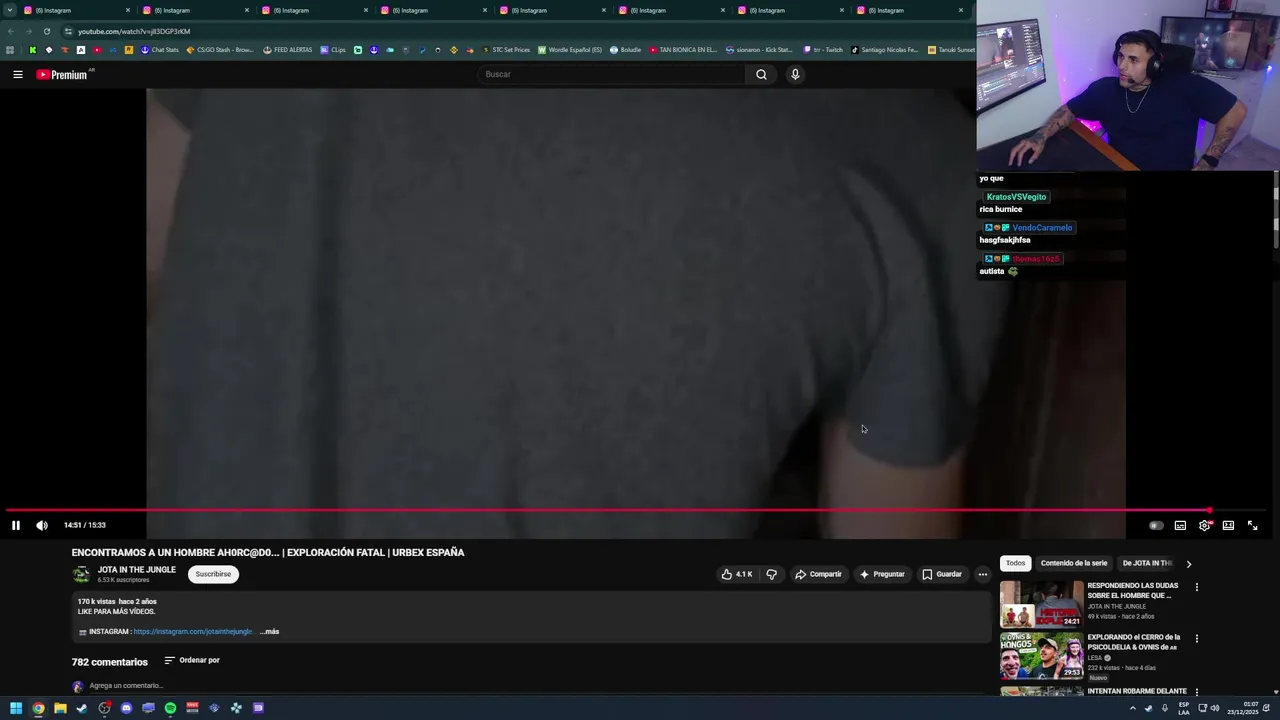1280x720 pixels.
Task: Pause the YouTube video
Action: [16, 525]
